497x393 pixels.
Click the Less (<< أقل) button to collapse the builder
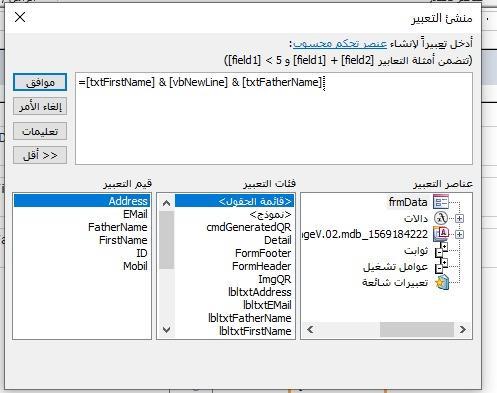(40, 155)
